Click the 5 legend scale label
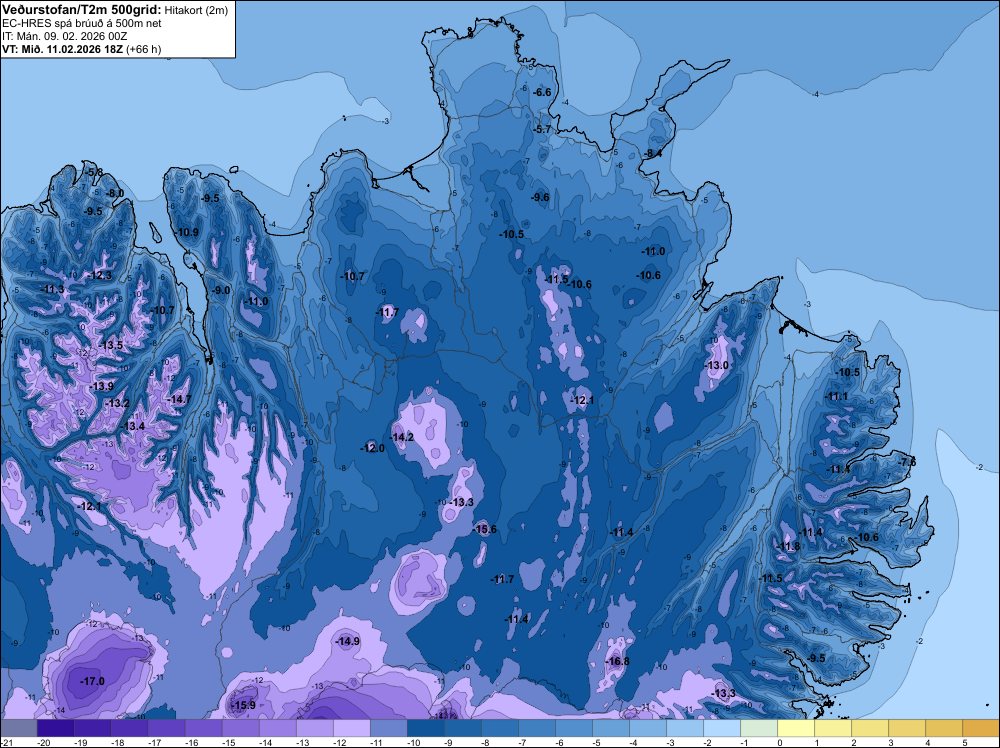Viewport: 1000px width, 748px height. [x=964, y=743]
